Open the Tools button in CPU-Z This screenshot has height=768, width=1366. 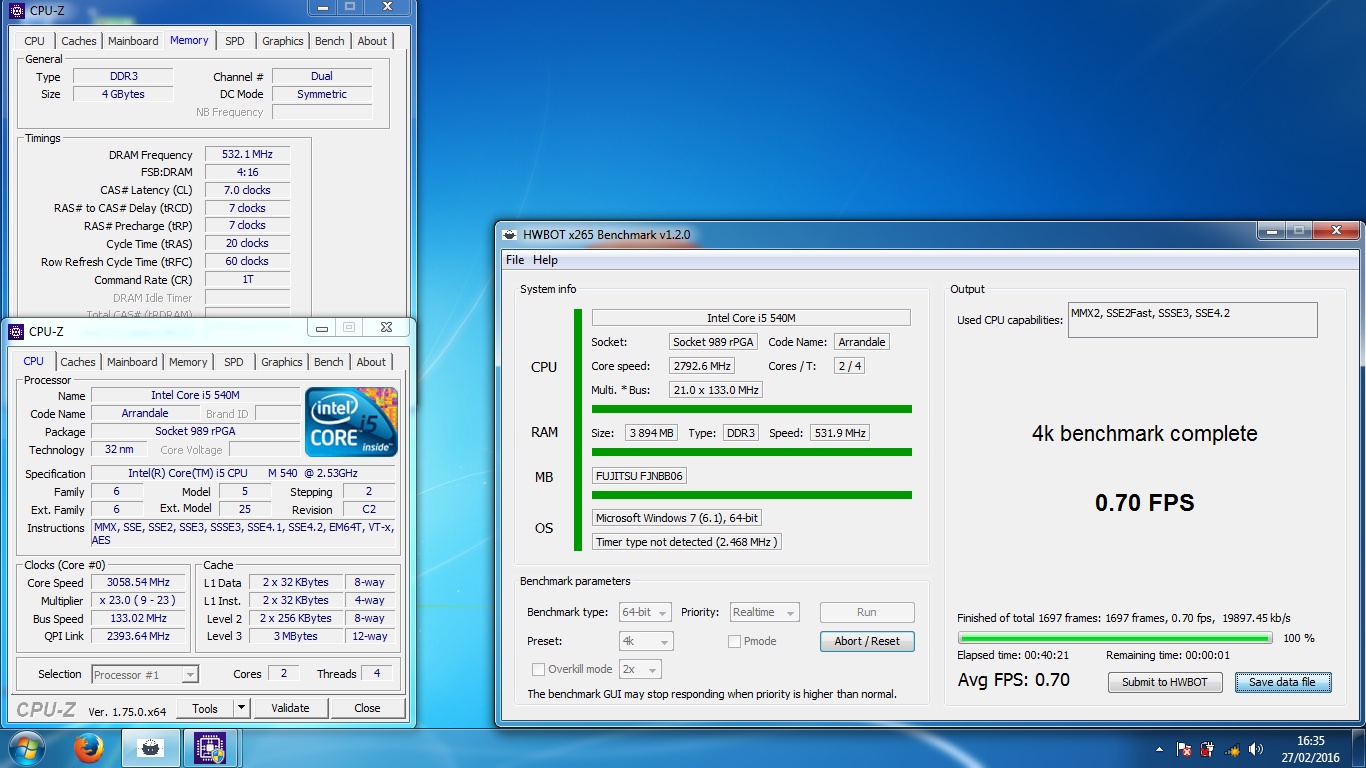205,708
